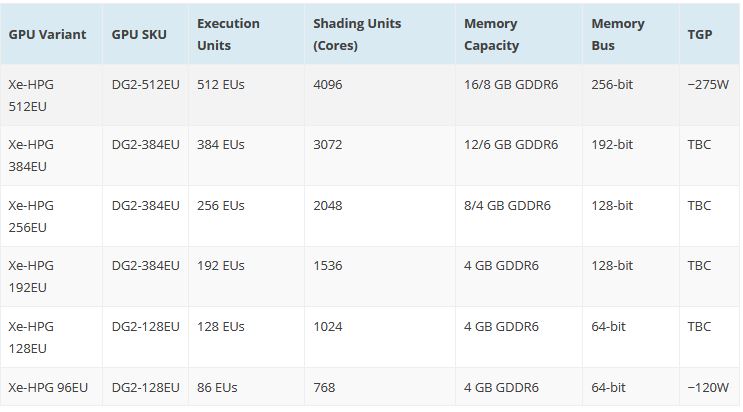
Task: Select the 192-bit memory bus cell
Action: click(612, 145)
